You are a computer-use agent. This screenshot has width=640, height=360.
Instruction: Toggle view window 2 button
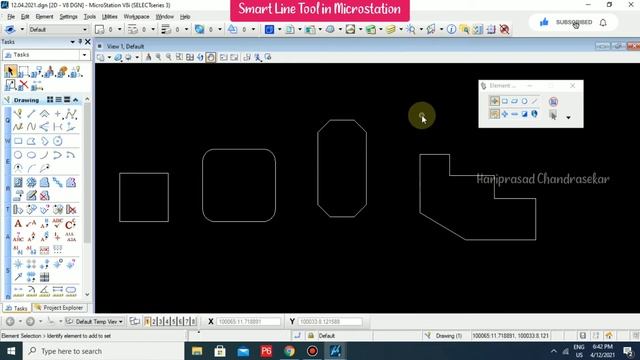154,322
